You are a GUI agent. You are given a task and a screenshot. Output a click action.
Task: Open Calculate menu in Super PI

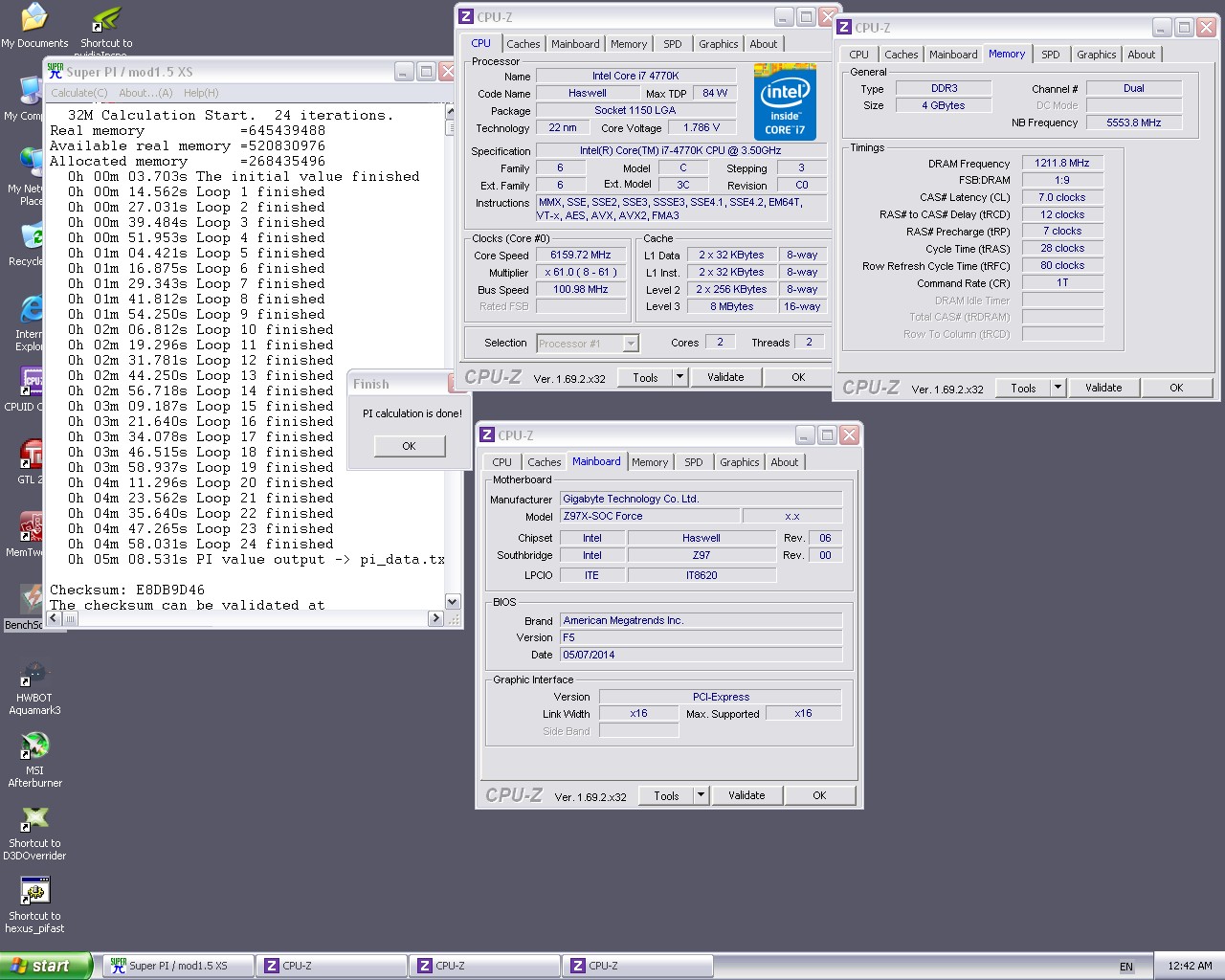point(78,93)
